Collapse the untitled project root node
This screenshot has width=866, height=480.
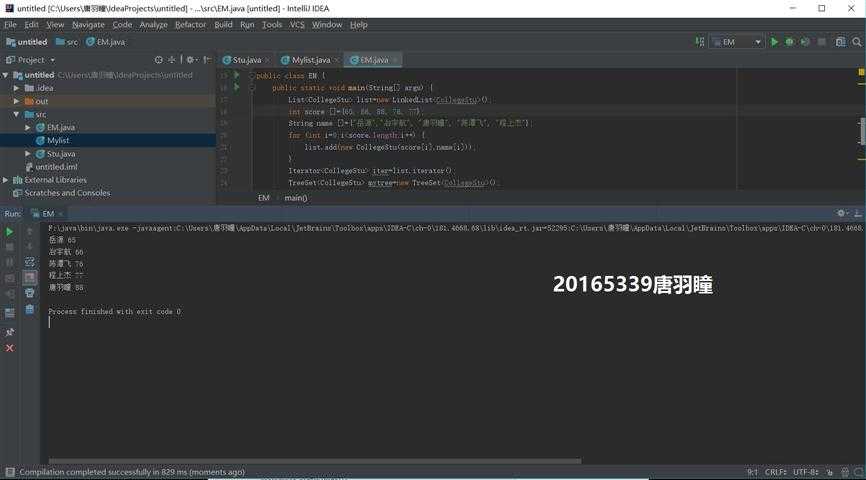(x=6, y=75)
